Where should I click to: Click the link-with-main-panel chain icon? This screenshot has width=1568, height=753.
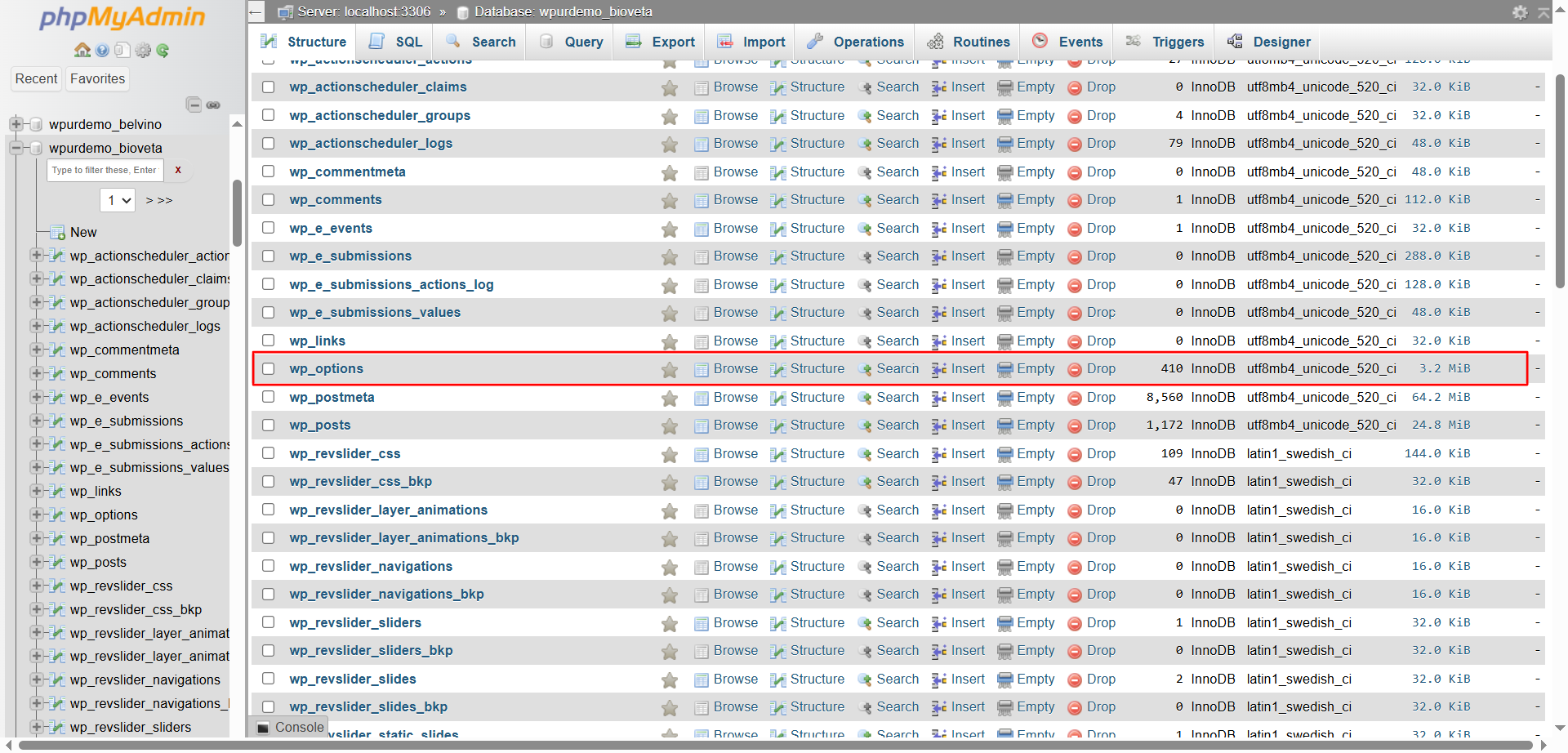(x=213, y=105)
